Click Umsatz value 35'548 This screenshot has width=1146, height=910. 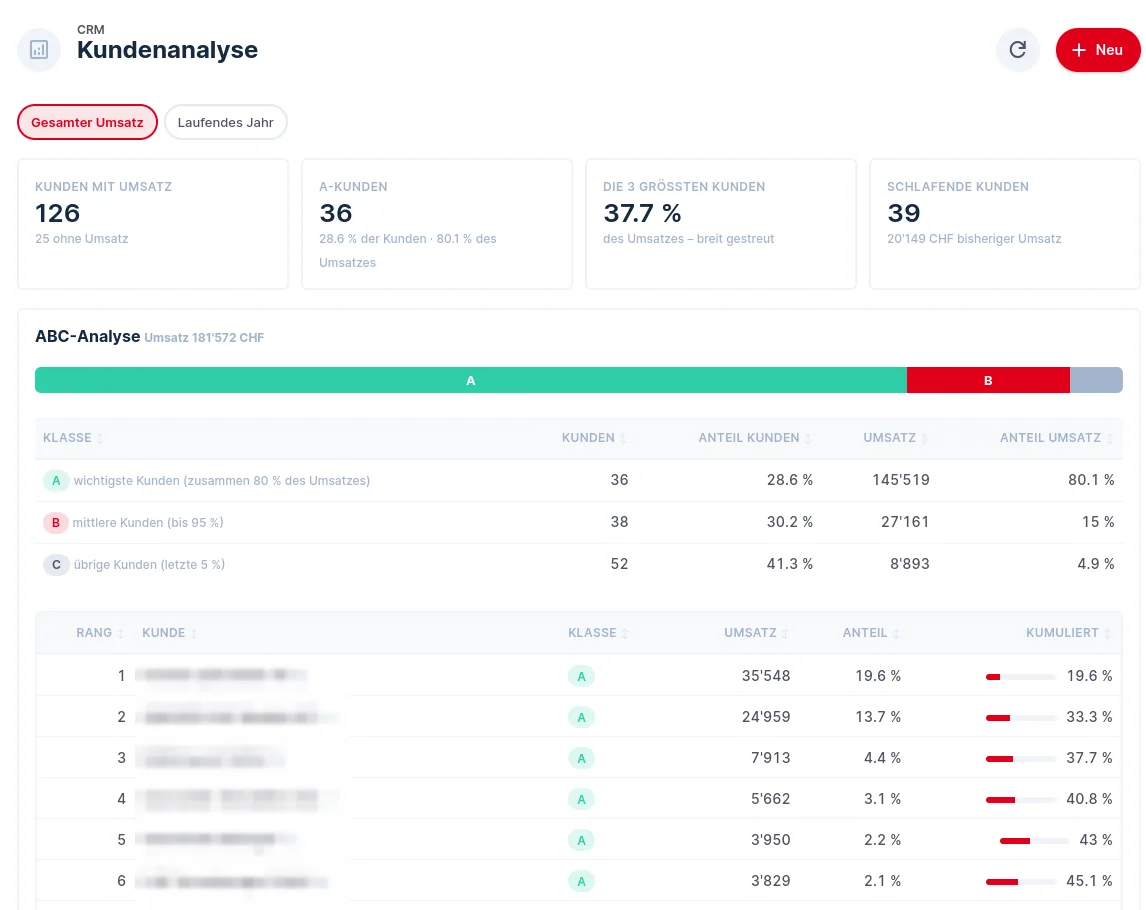point(766,676)
